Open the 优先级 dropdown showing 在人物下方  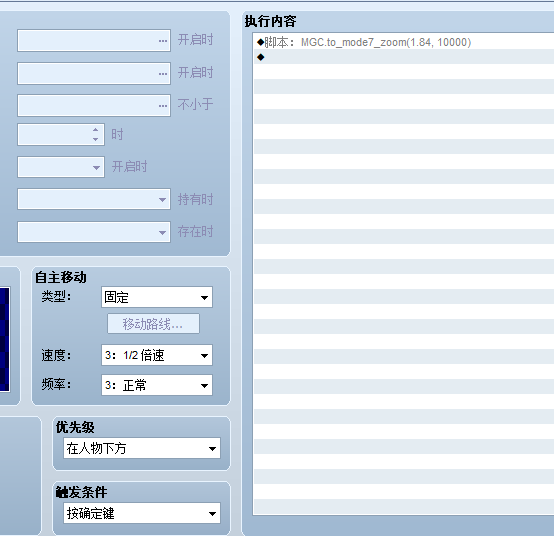point(142,448)
